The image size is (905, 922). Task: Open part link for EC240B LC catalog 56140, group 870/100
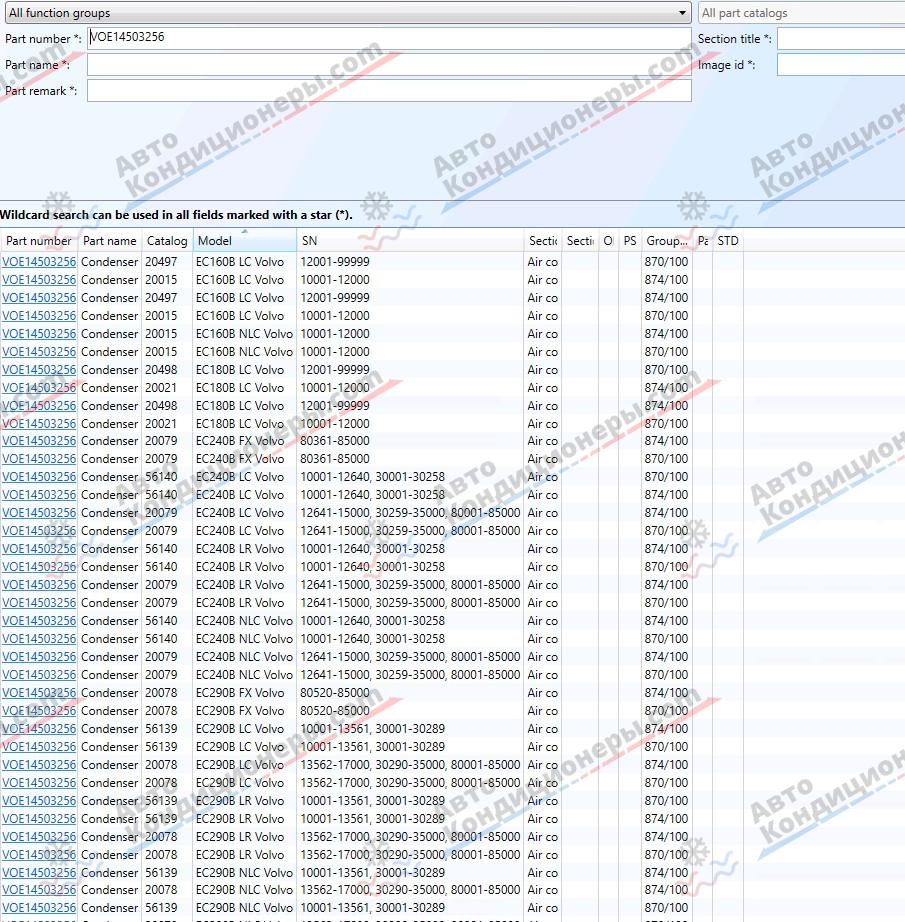39,477
